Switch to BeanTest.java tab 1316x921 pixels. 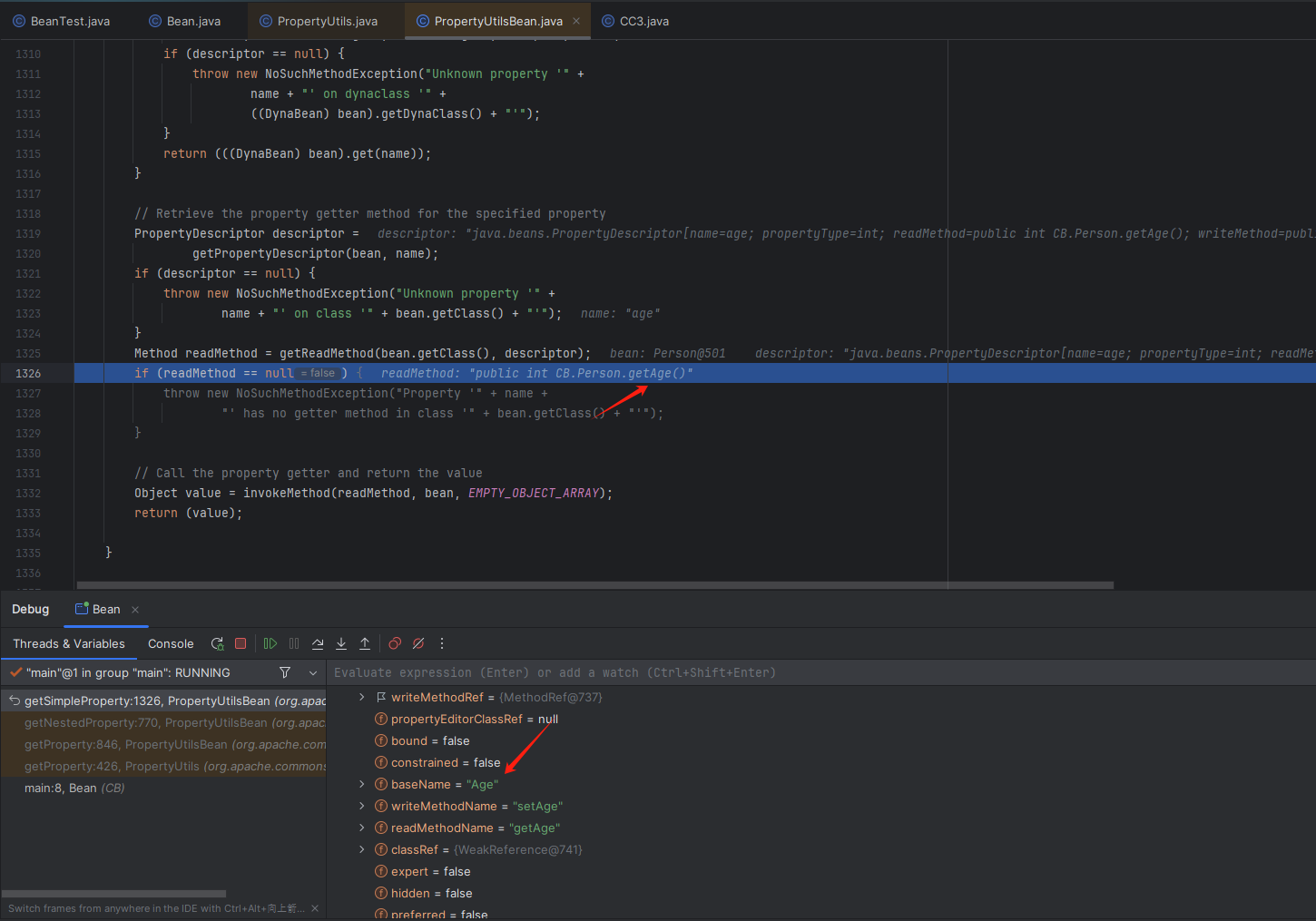coord(62,21)
